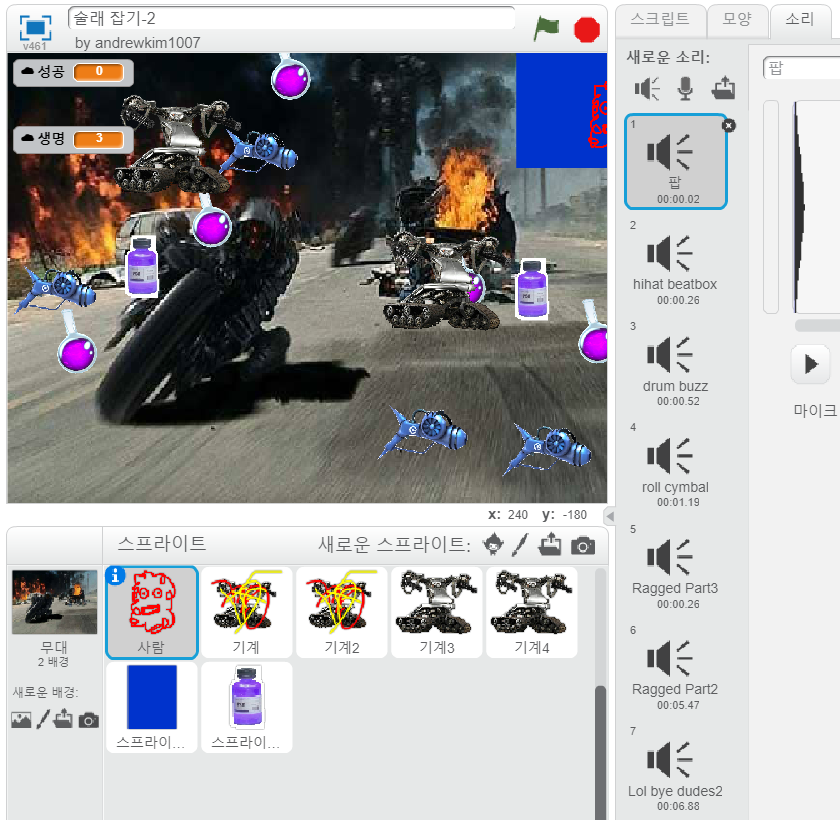Viewport: 840px width, 820px height.
Task: Click the green flag to start project
Action: [x=546, y=28]
